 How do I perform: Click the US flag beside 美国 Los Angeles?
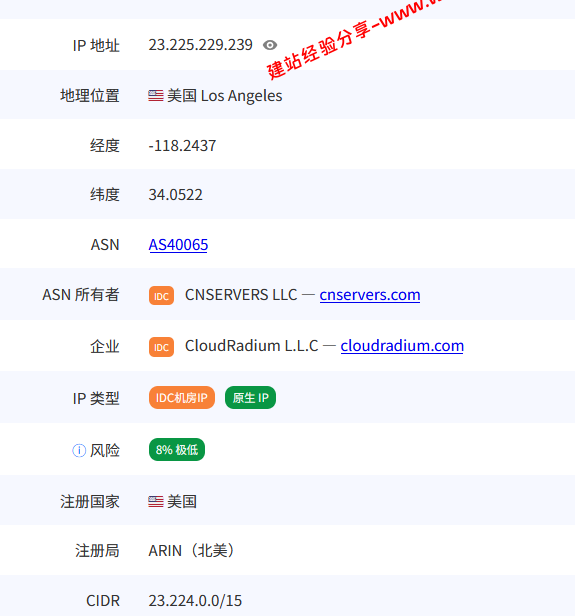156,95
